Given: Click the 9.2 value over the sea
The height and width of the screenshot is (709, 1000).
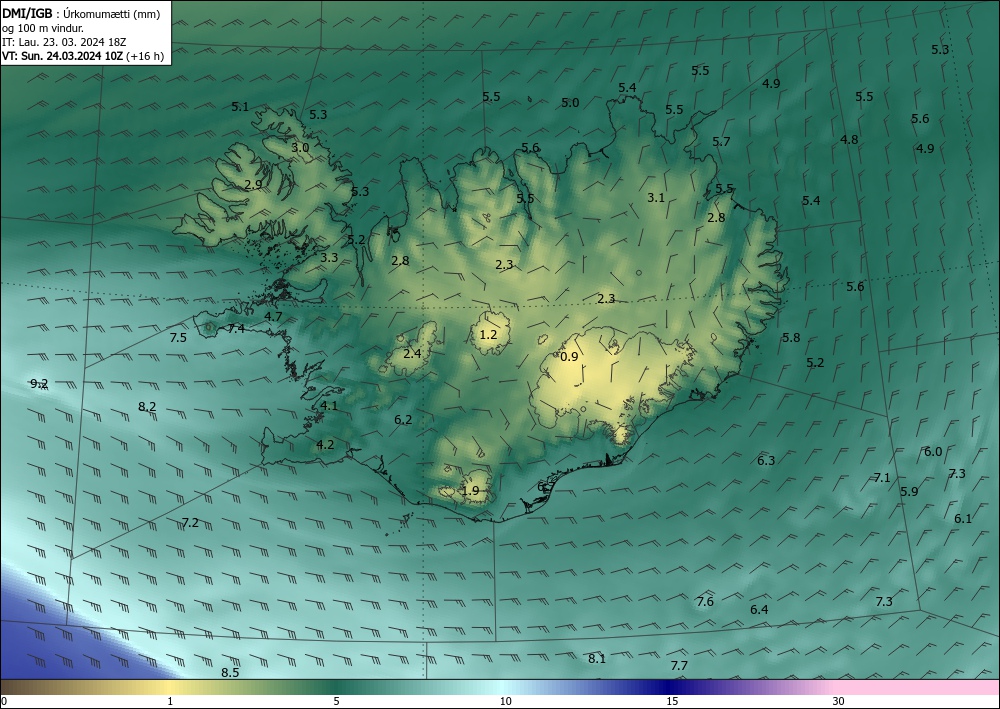Looking at the screenshot, I should point(39,383).
